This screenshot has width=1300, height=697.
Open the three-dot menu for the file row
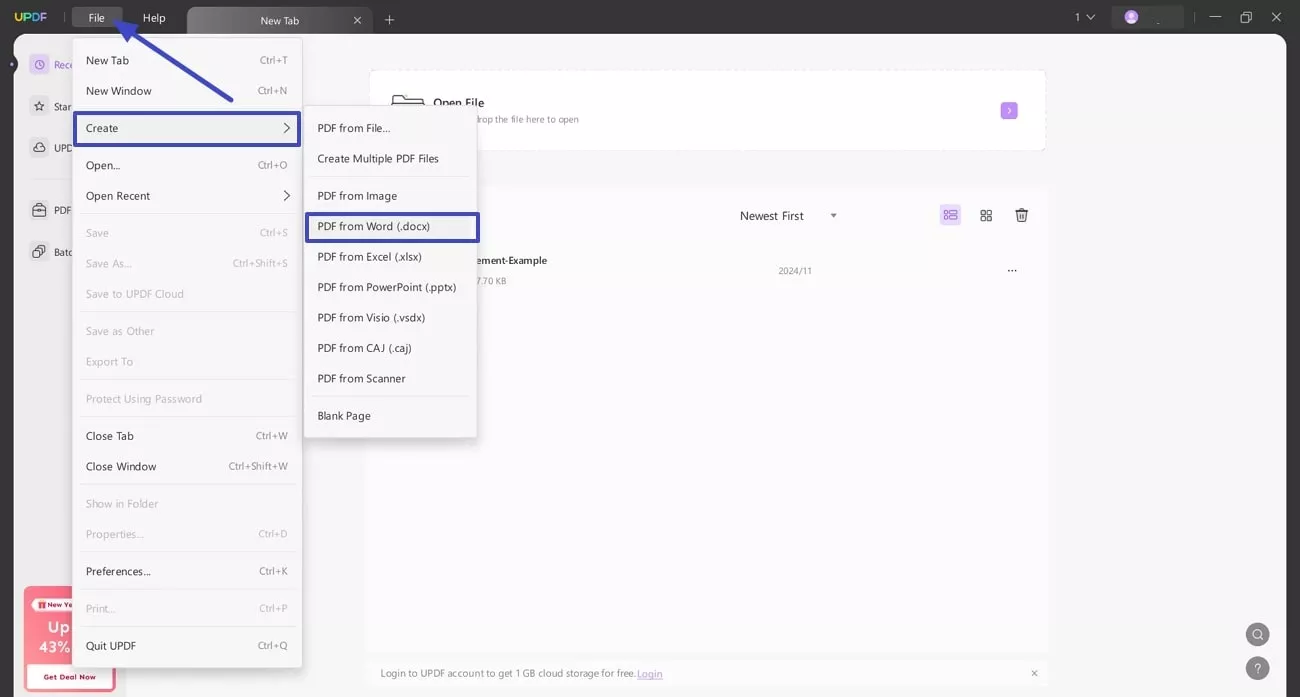pyautogui.click(x=1012, y=271)
